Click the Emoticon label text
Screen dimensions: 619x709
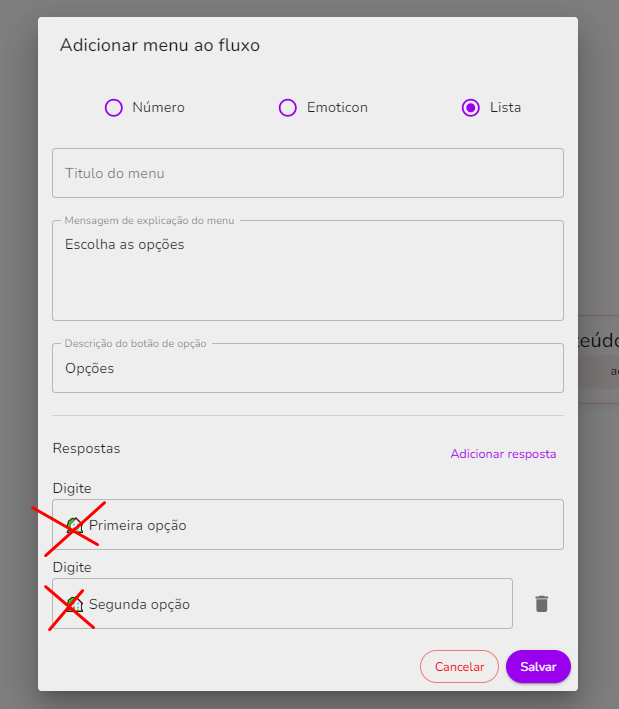point(337,108)
